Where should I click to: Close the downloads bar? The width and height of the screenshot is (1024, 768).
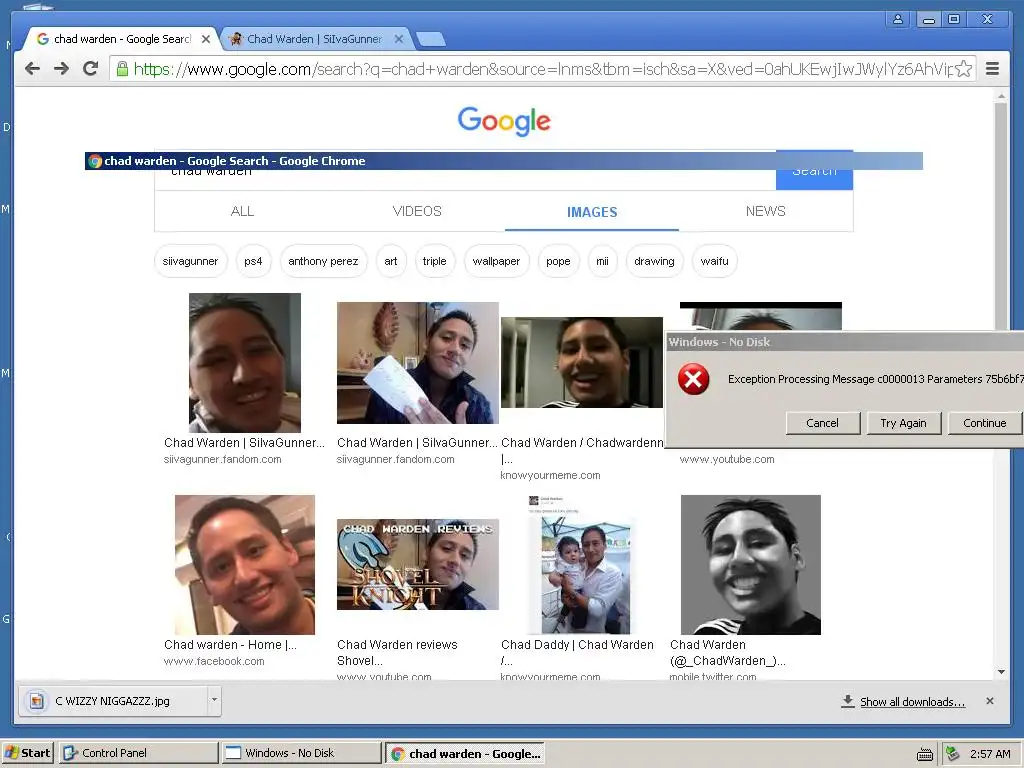(x=990, y=701)
